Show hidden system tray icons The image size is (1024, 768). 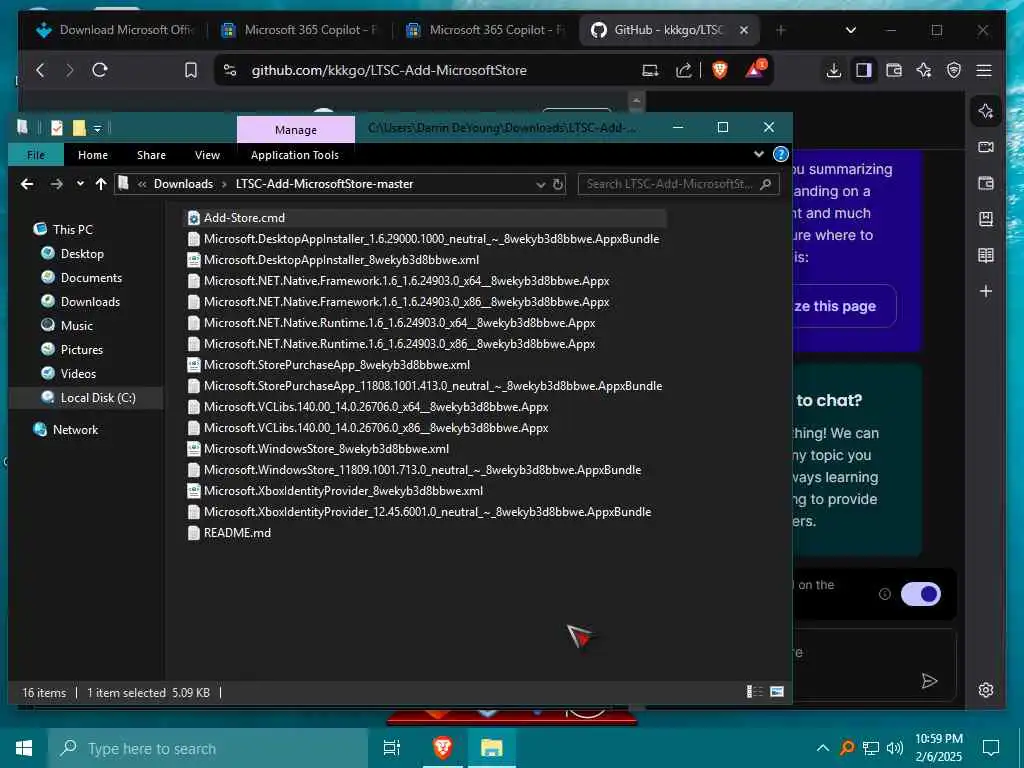823,748
